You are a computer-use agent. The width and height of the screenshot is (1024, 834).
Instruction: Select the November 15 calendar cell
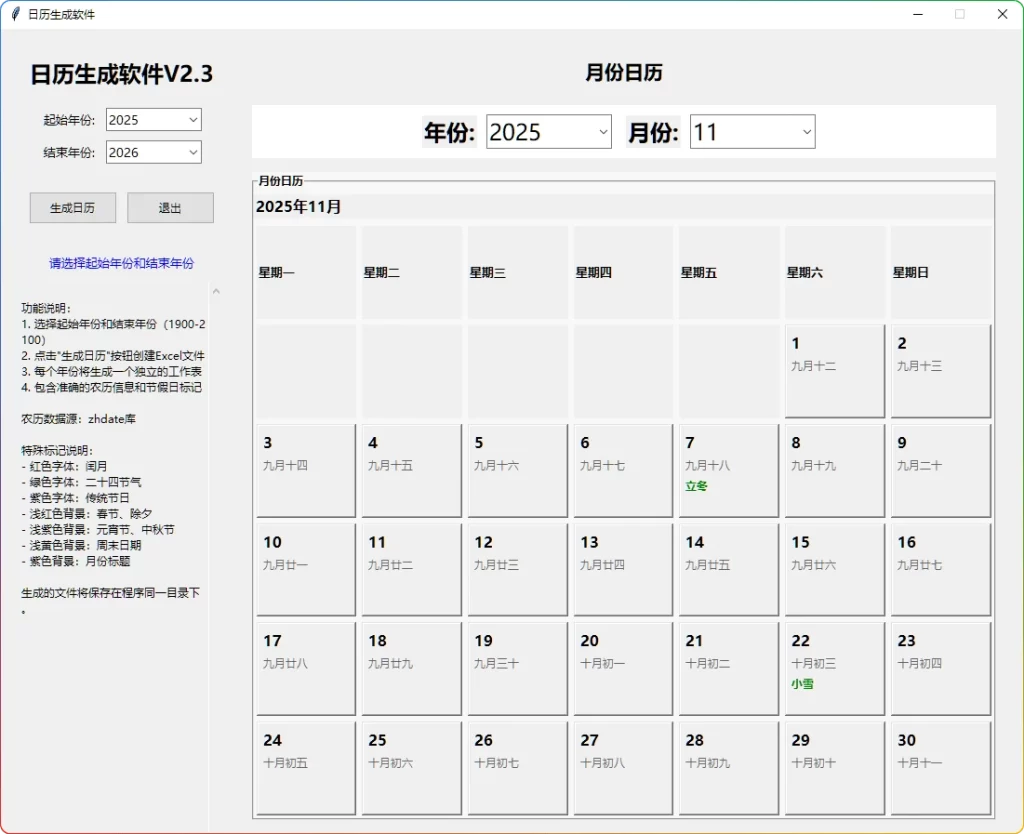point(834,569)
